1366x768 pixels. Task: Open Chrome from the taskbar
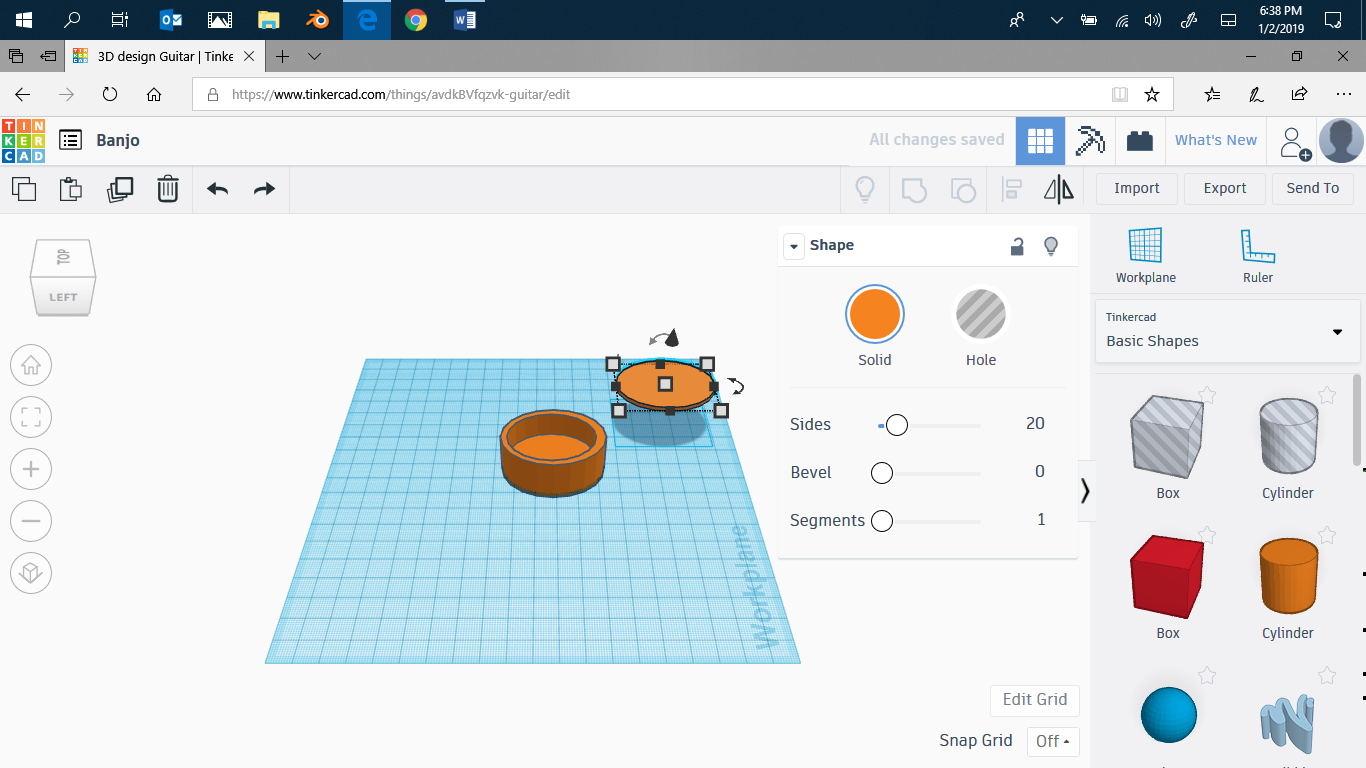pos(416,19)
